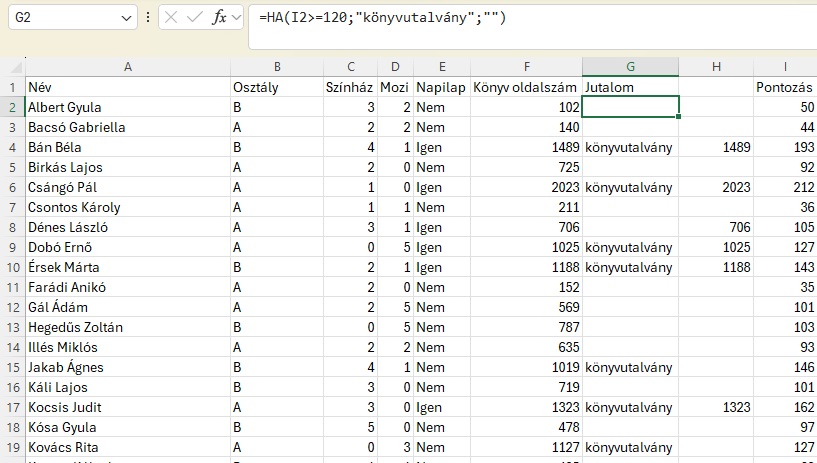Select the cell 'Birkás Lajos'
The image size is (817, 463).
[128, 167]
